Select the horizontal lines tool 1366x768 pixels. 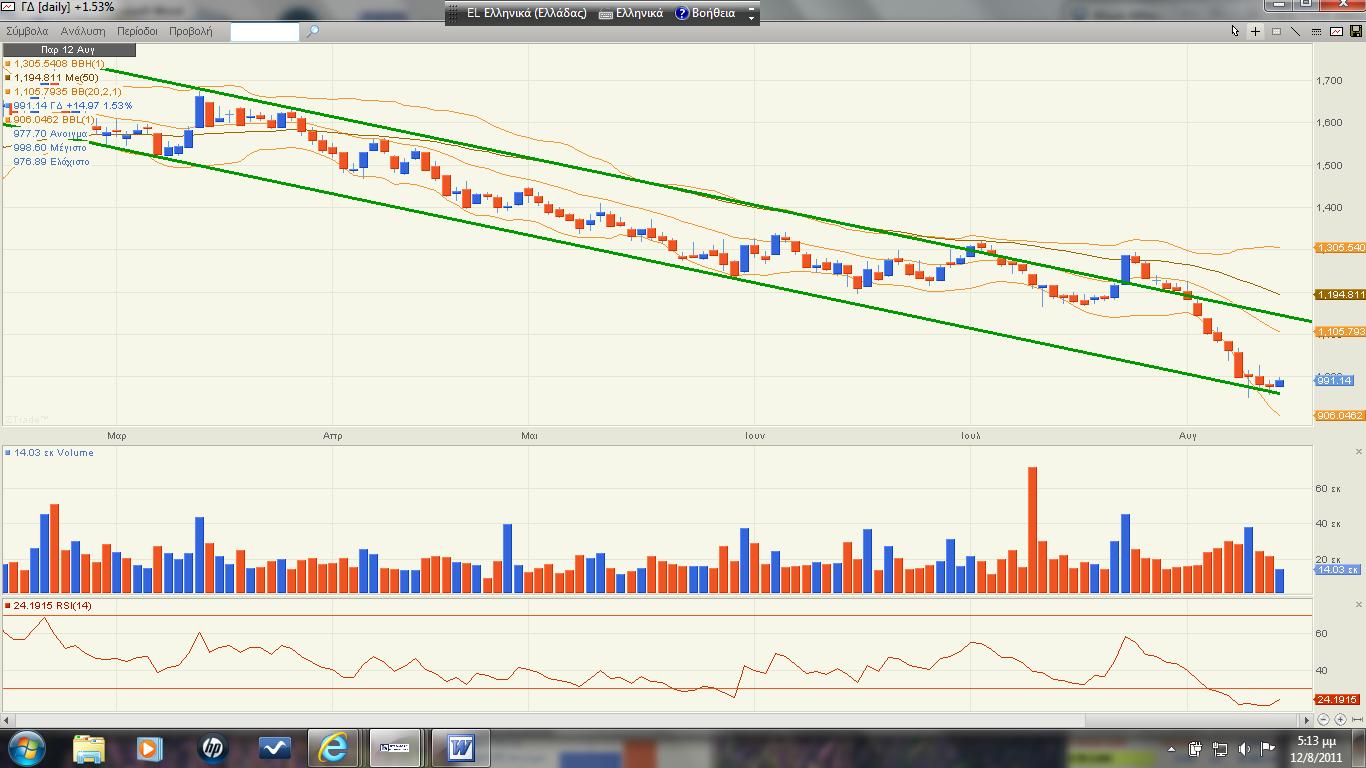[1316, 31]
